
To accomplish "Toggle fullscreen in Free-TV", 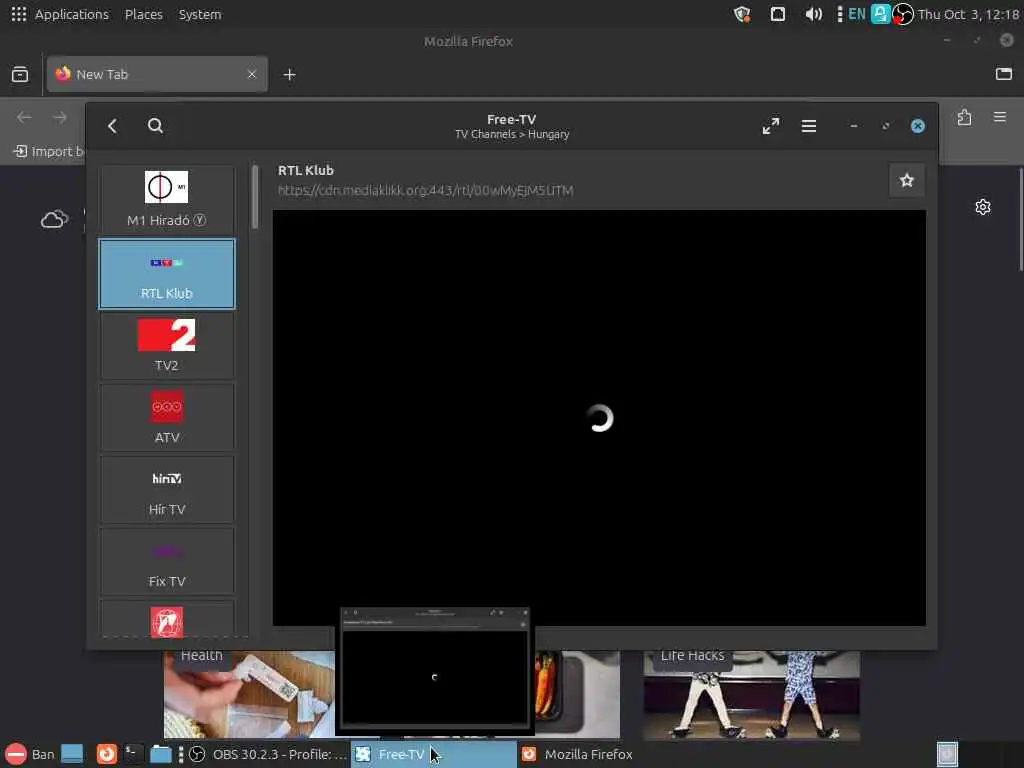I will [x=771, y=126].
